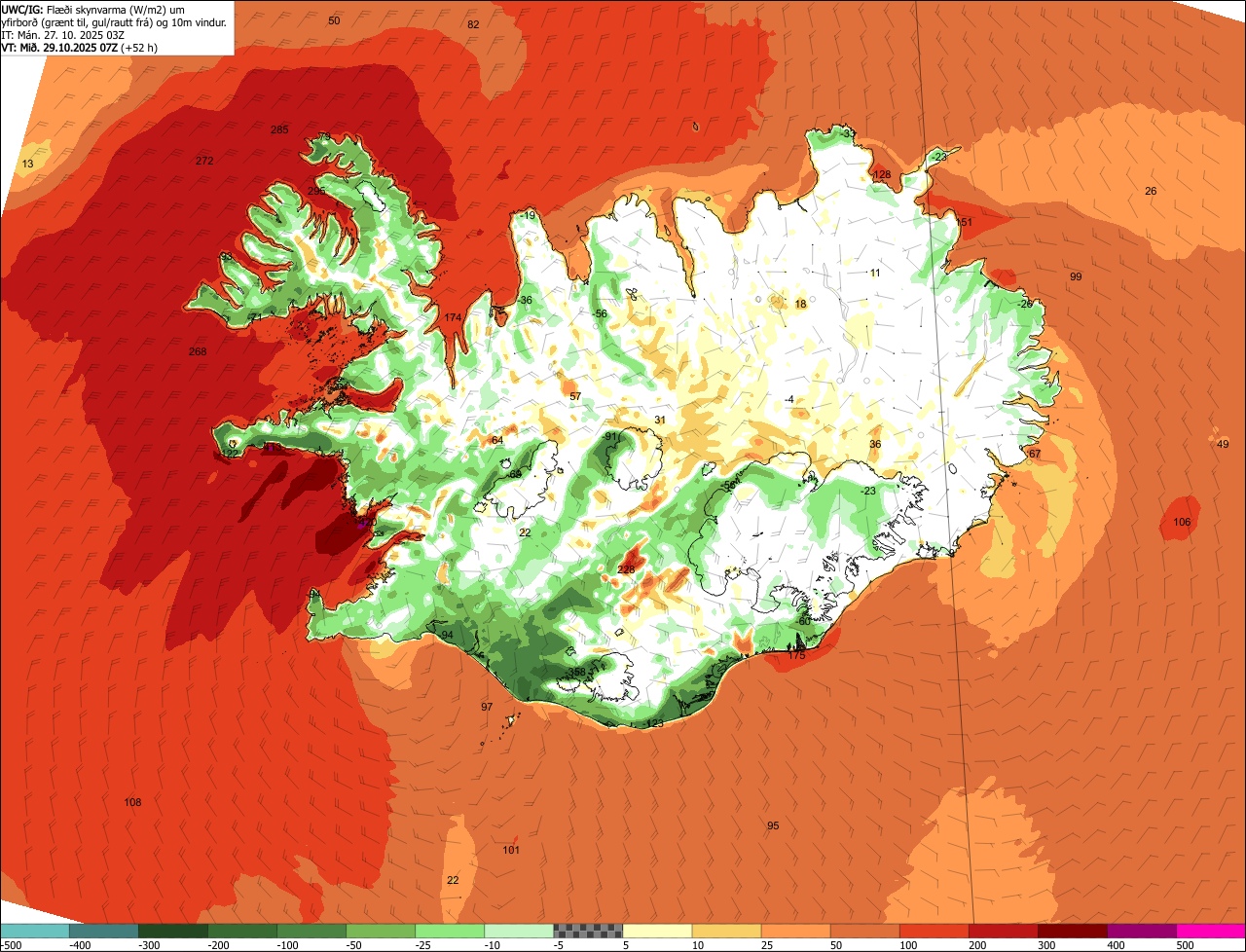Click the map value -358
Viewport: 1246px width, 952px height.
[575, 673]
